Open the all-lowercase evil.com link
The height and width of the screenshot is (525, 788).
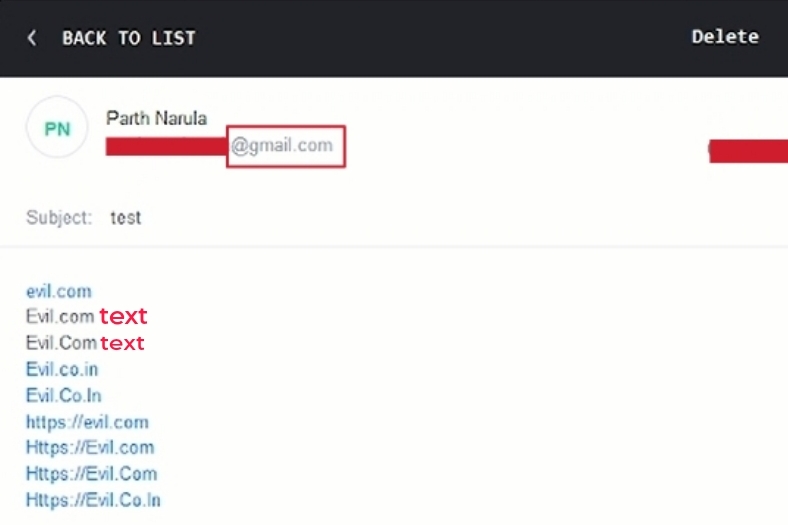[59, 291]
